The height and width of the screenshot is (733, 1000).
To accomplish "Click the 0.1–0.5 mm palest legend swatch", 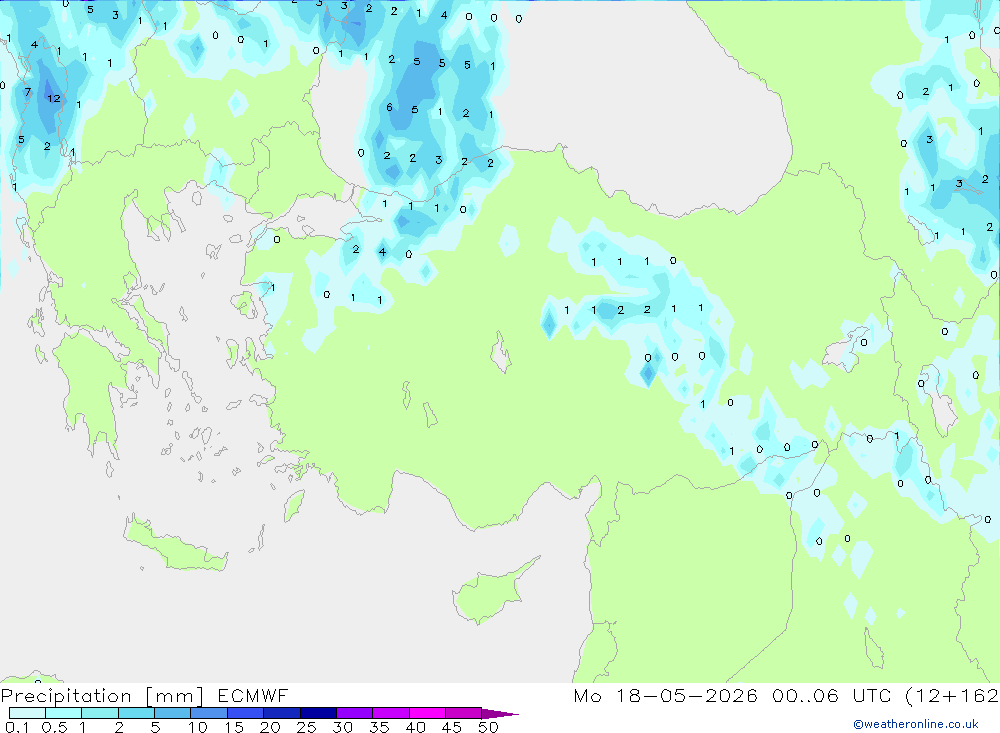I will point(27,713).
